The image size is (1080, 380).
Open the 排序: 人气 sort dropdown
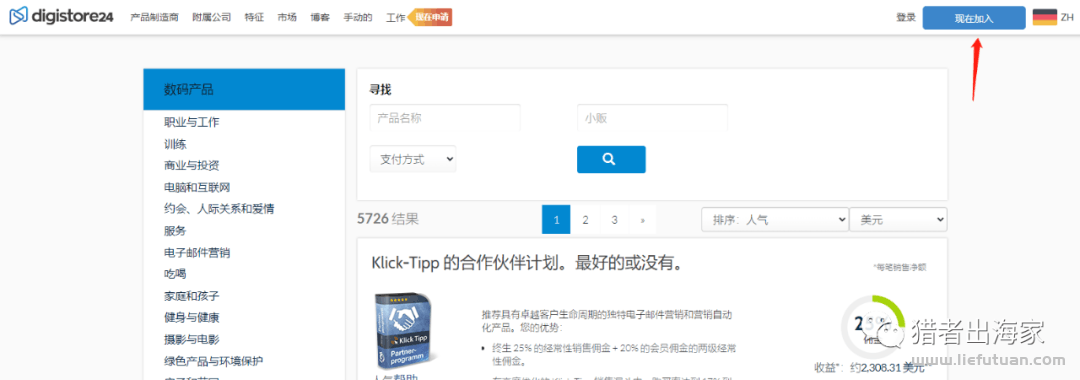[x=775, y=220]
